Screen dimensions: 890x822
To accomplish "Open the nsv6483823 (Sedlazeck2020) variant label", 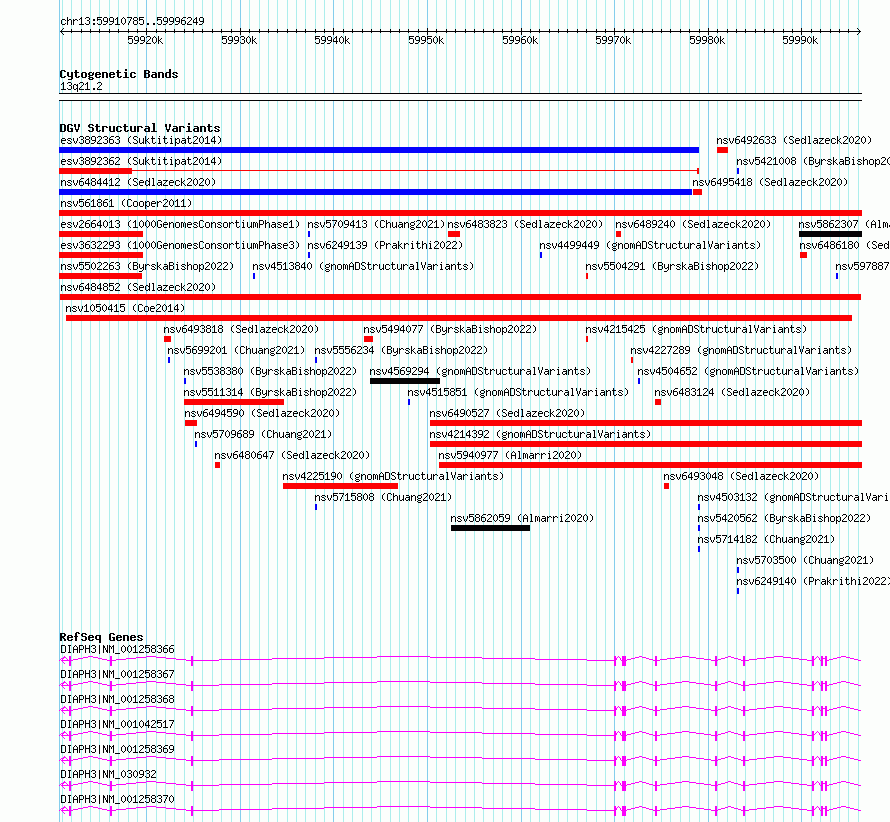I will click(x=525, y=224).
